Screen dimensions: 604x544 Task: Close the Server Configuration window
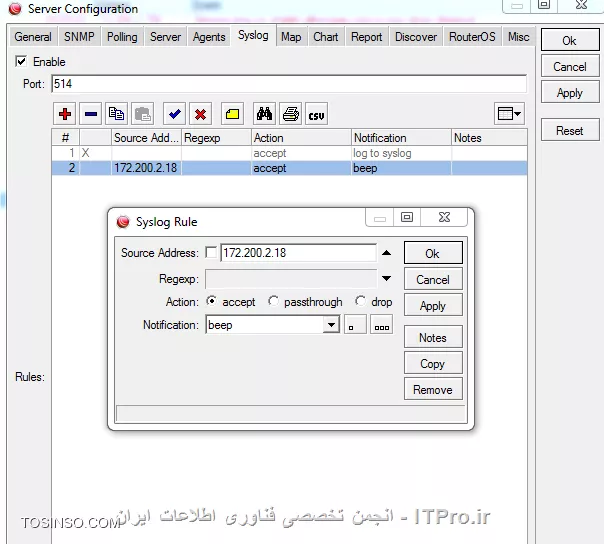(x=581, y=5)
